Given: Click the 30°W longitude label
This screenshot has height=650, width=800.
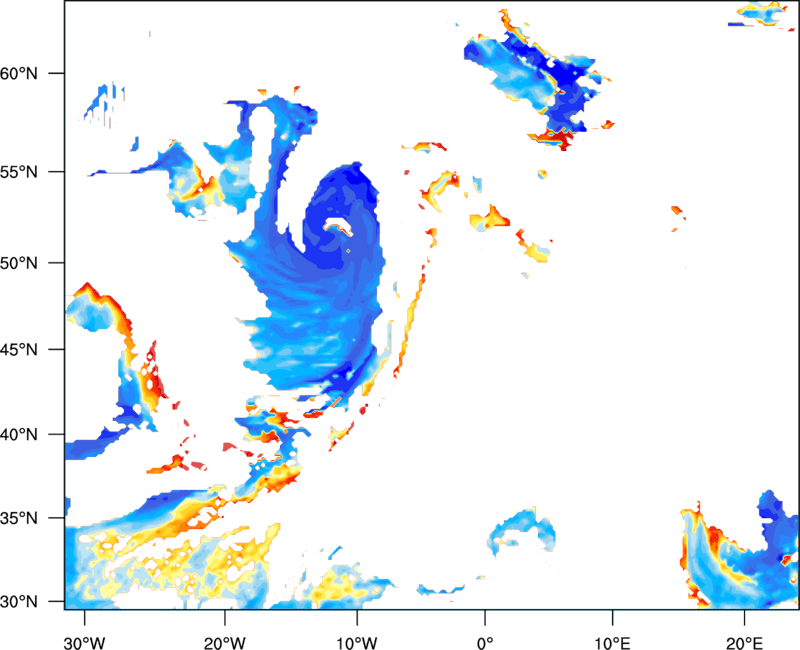Looking at the screenshot, I should [x=85, y=643].
